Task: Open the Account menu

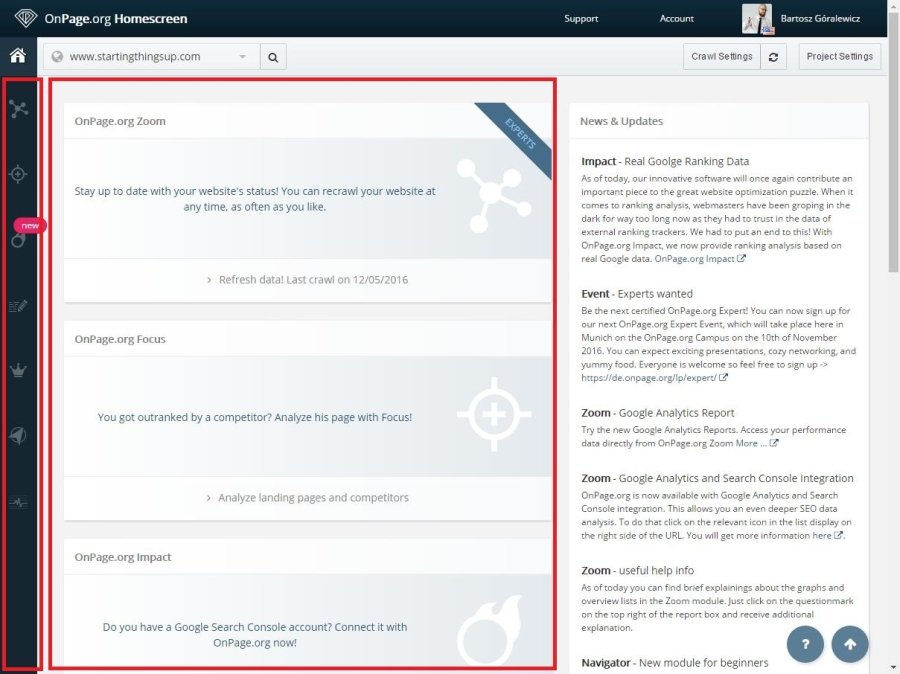Action: pos(676,18)
